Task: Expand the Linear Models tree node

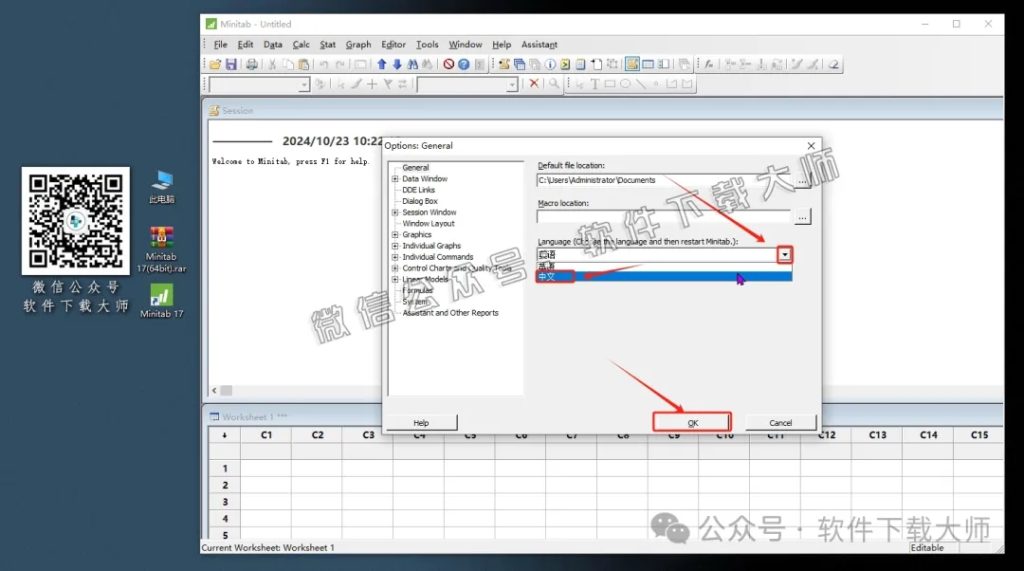Action: click(x=395, y=279)
